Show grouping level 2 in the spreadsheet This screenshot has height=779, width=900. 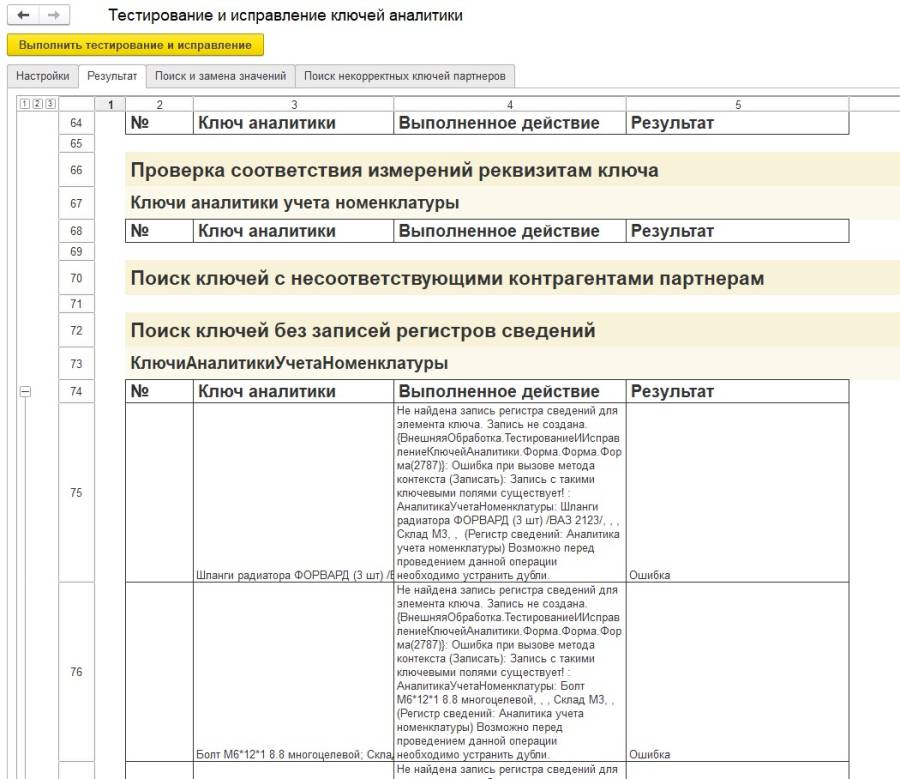click(37, 104)
